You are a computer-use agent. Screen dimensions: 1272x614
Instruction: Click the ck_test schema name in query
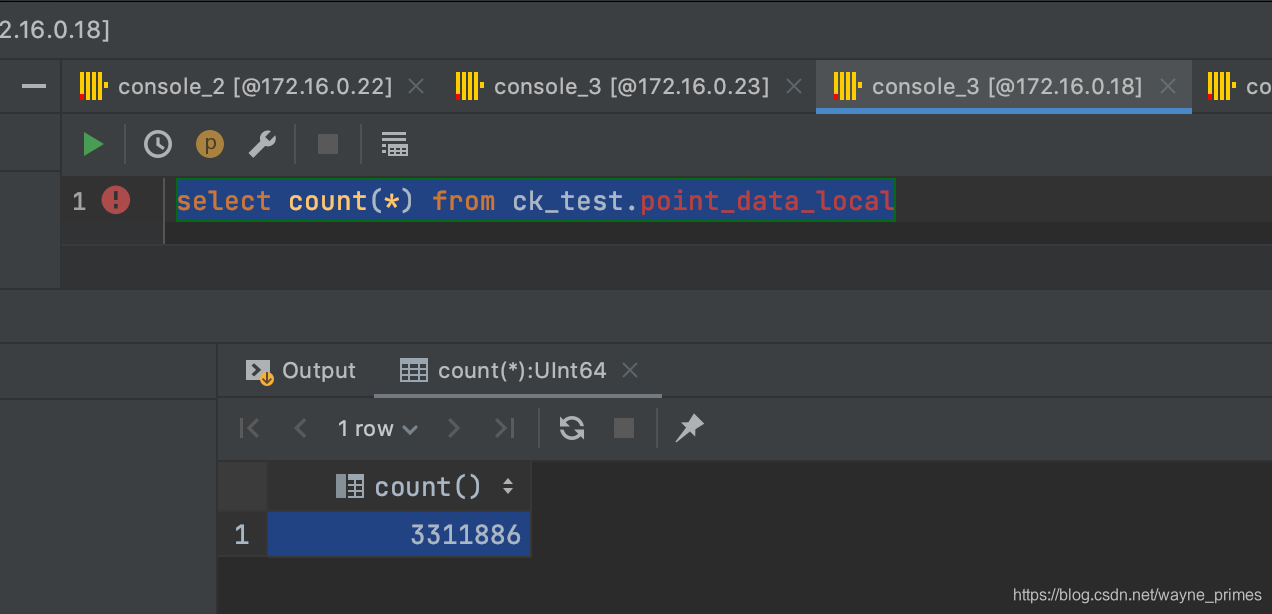click(570, 201)
